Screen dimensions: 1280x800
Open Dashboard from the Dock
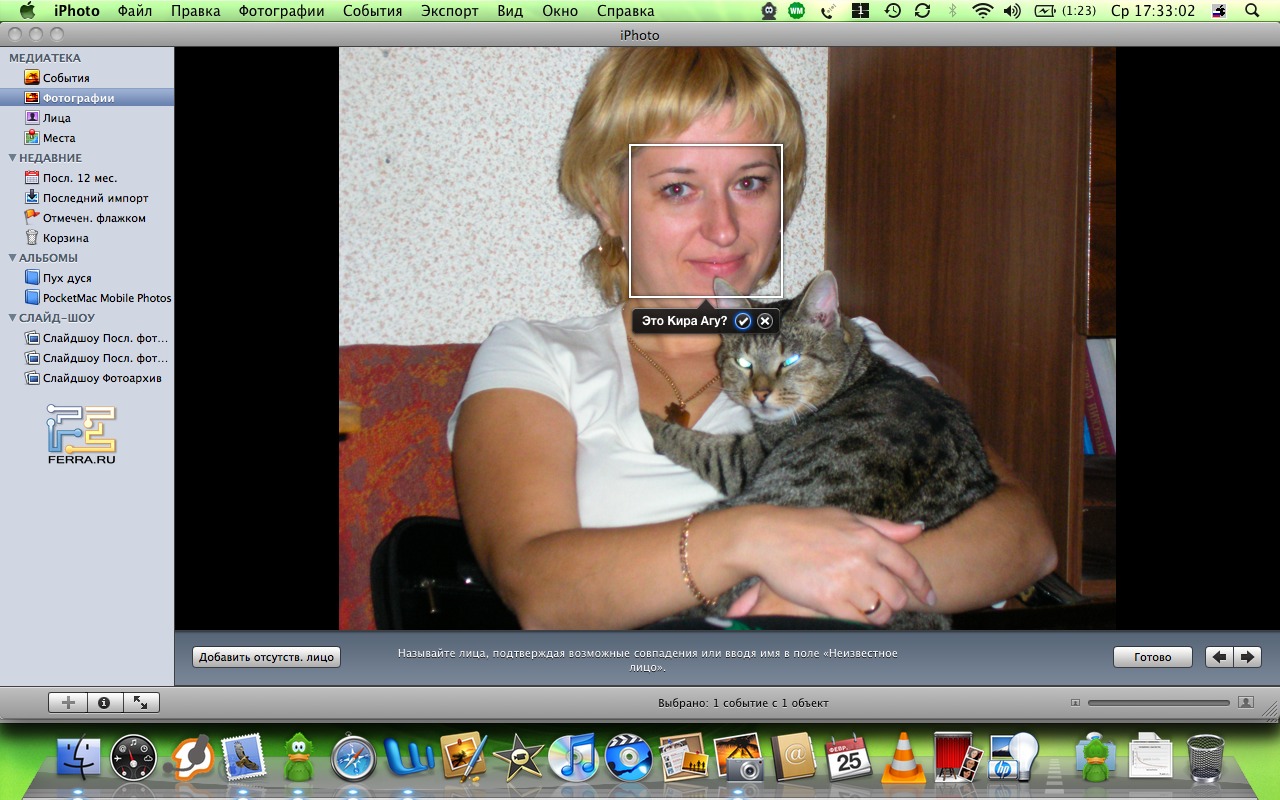(x=133, y=757)
